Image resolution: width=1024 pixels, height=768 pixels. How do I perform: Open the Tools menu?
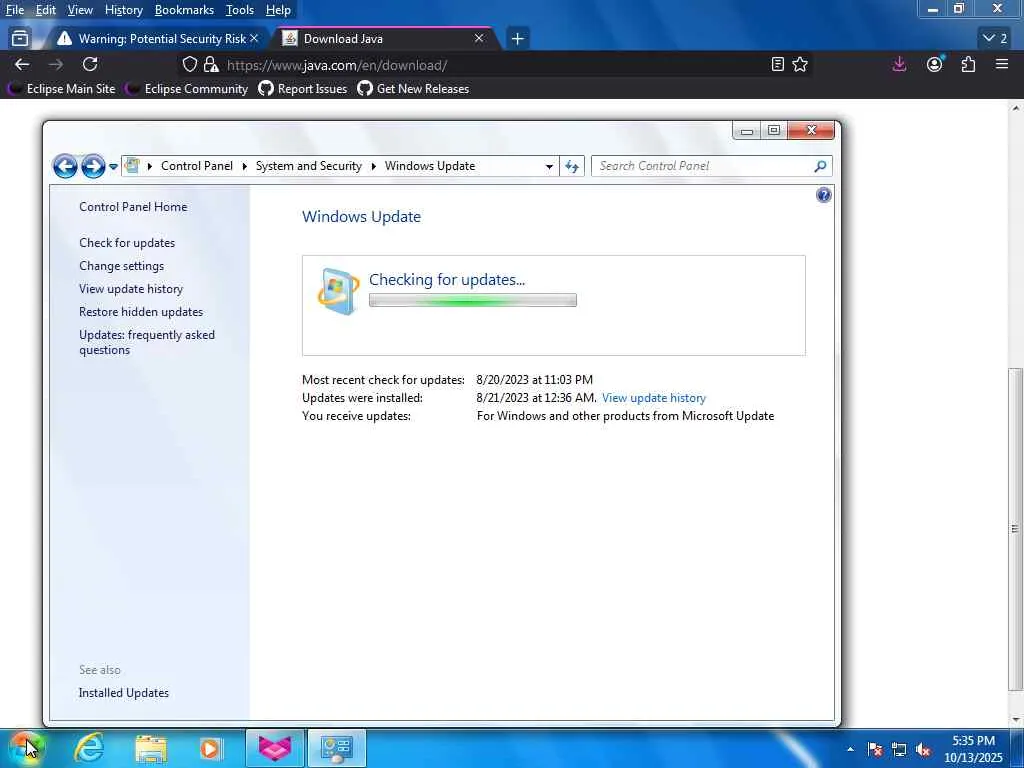pyautogui.click(x=240, y=10)
